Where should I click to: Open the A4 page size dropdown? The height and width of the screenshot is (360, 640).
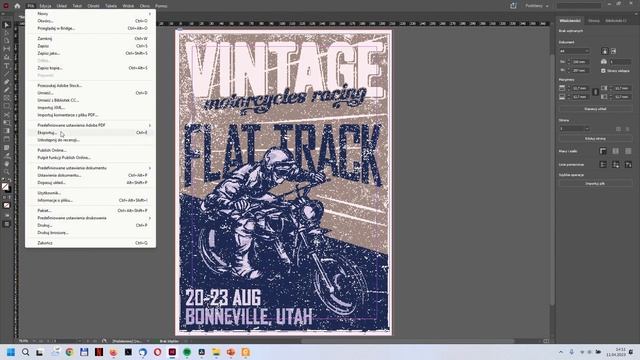click(x=574, y=51)
